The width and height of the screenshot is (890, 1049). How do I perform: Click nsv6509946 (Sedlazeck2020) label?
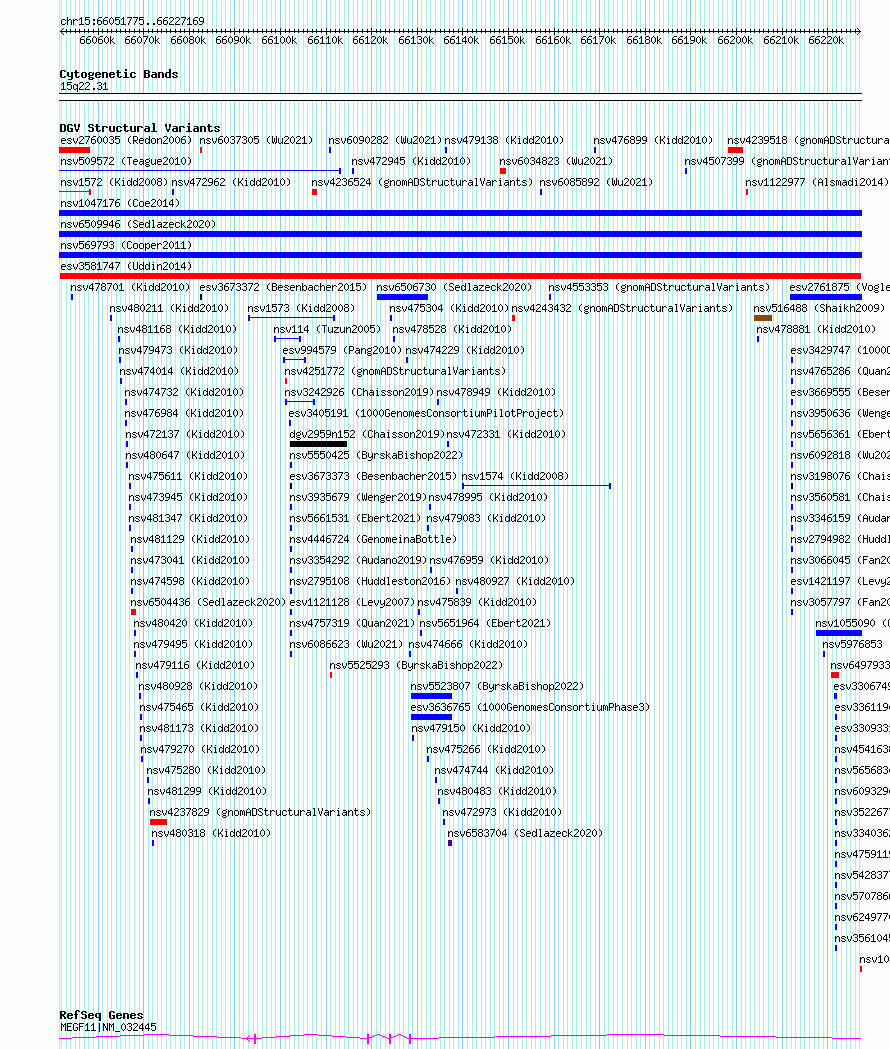(138, 223)
